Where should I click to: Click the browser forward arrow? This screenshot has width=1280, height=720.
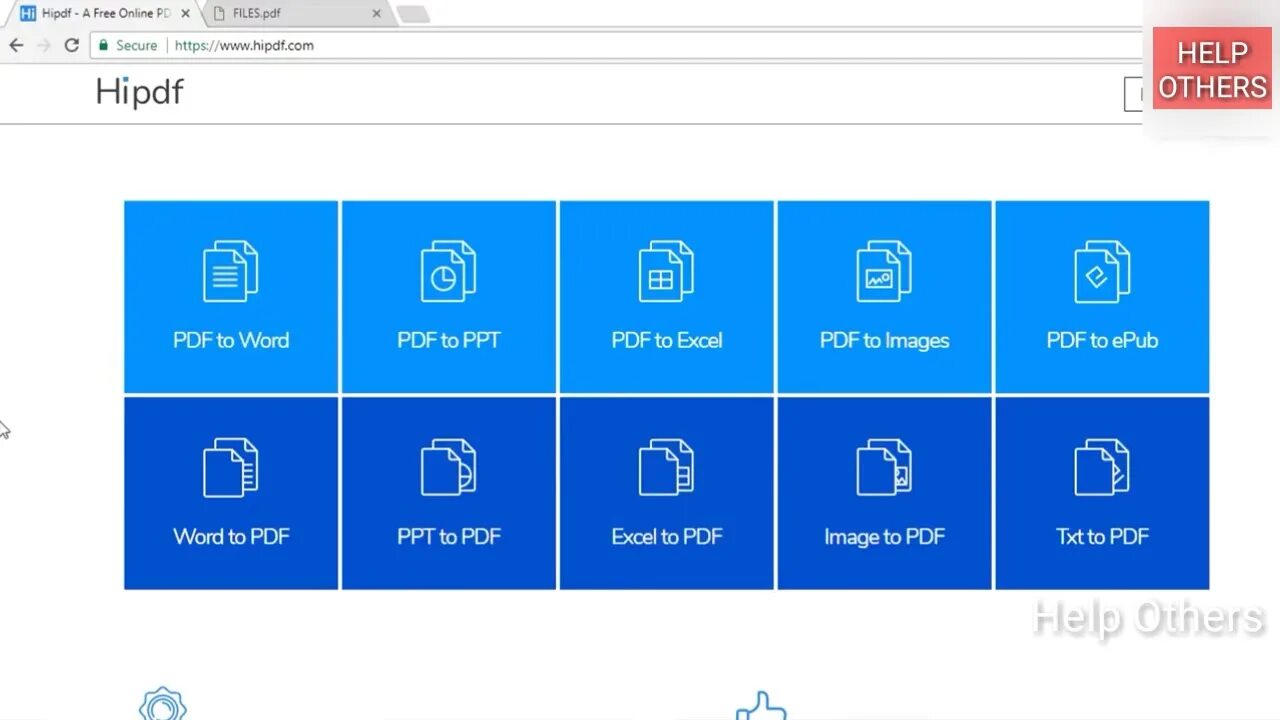(43, 45)
